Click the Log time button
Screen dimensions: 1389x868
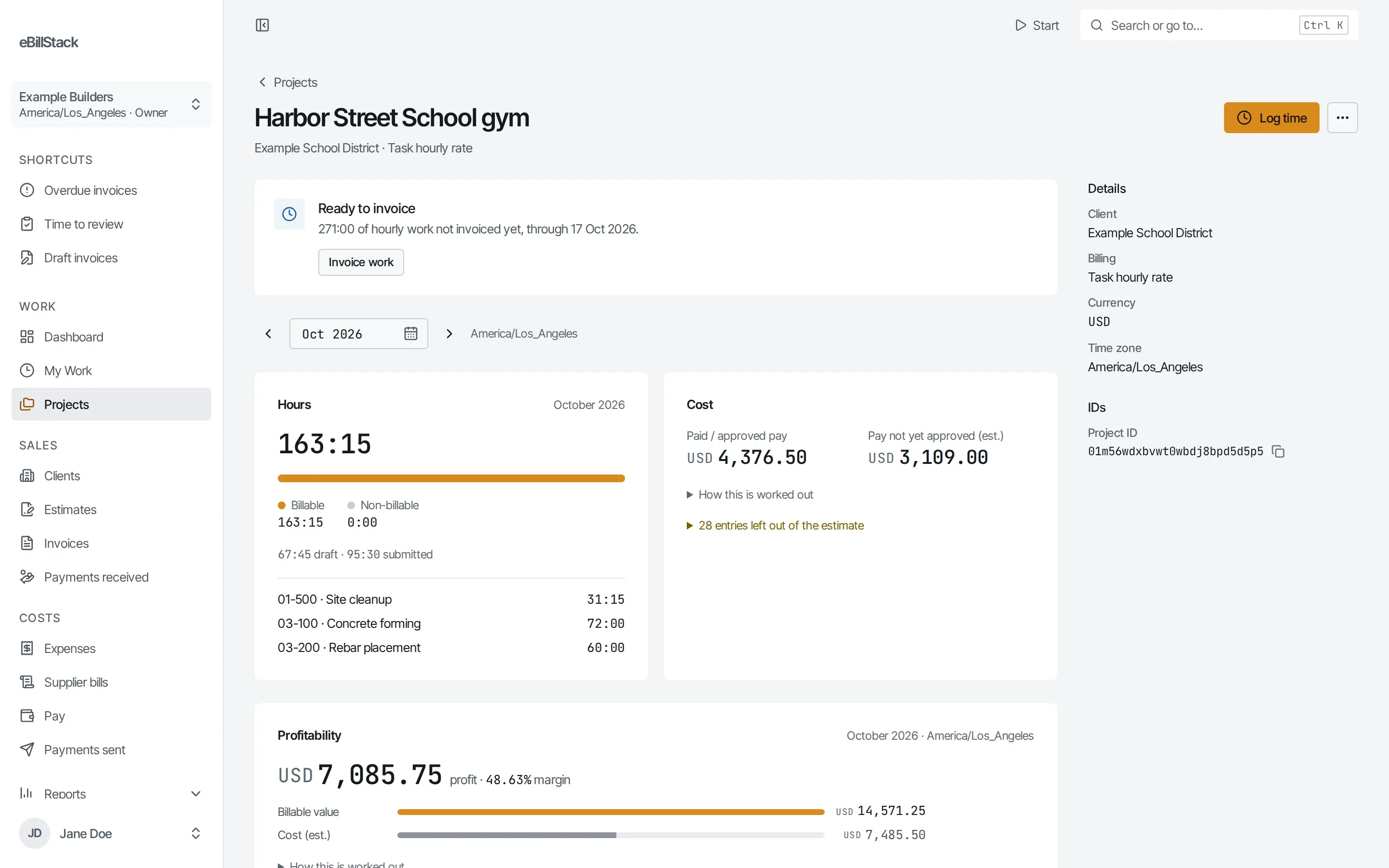click(1271, 118)
